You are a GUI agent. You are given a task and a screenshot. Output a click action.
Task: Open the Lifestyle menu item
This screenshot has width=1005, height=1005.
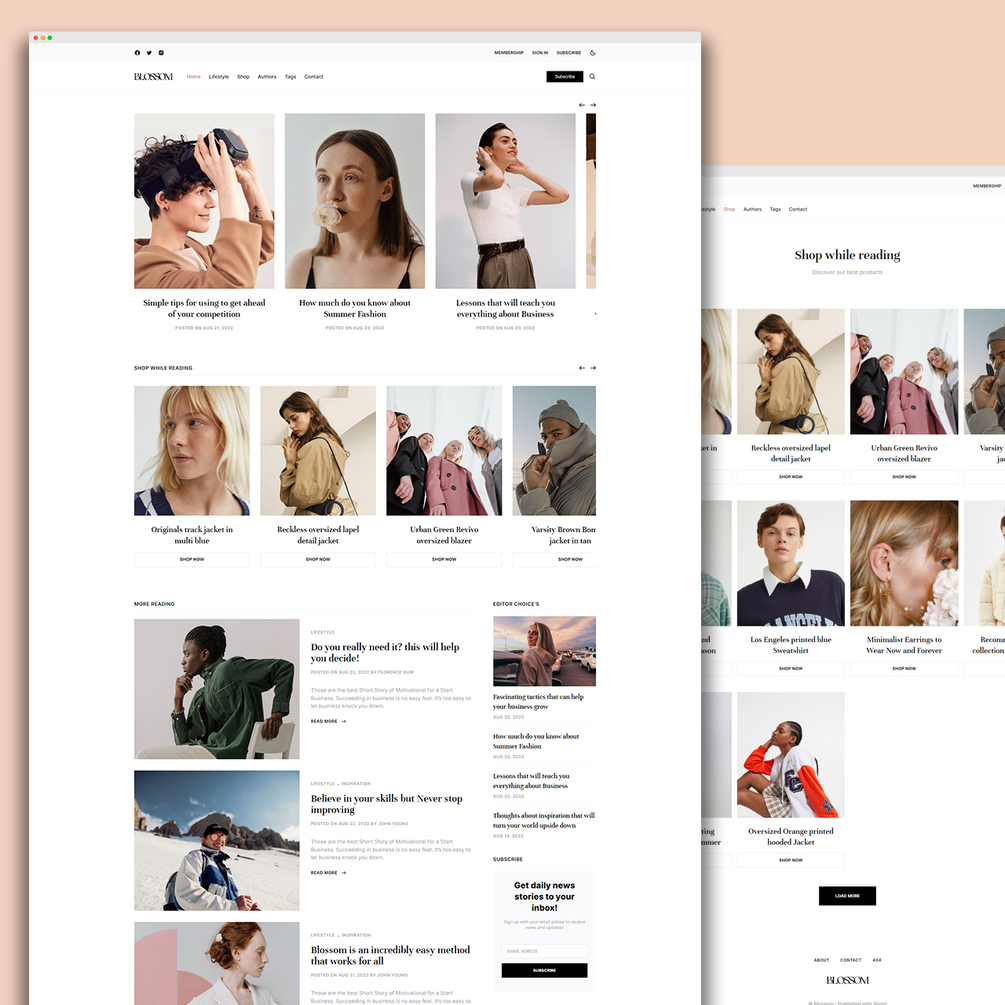pyautogui.click(x=219, y=77)
